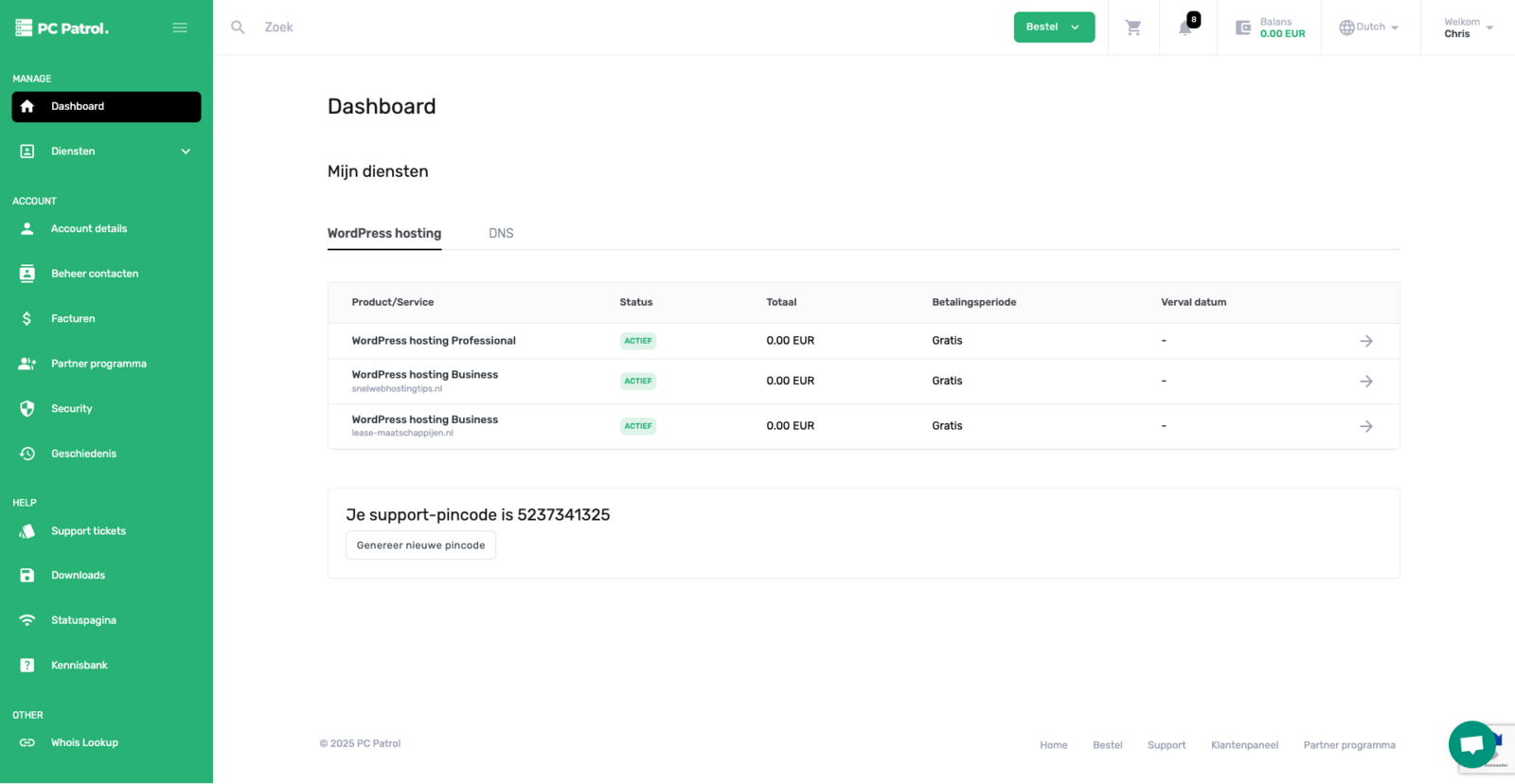Click the Security shield icon

point(27,409)
